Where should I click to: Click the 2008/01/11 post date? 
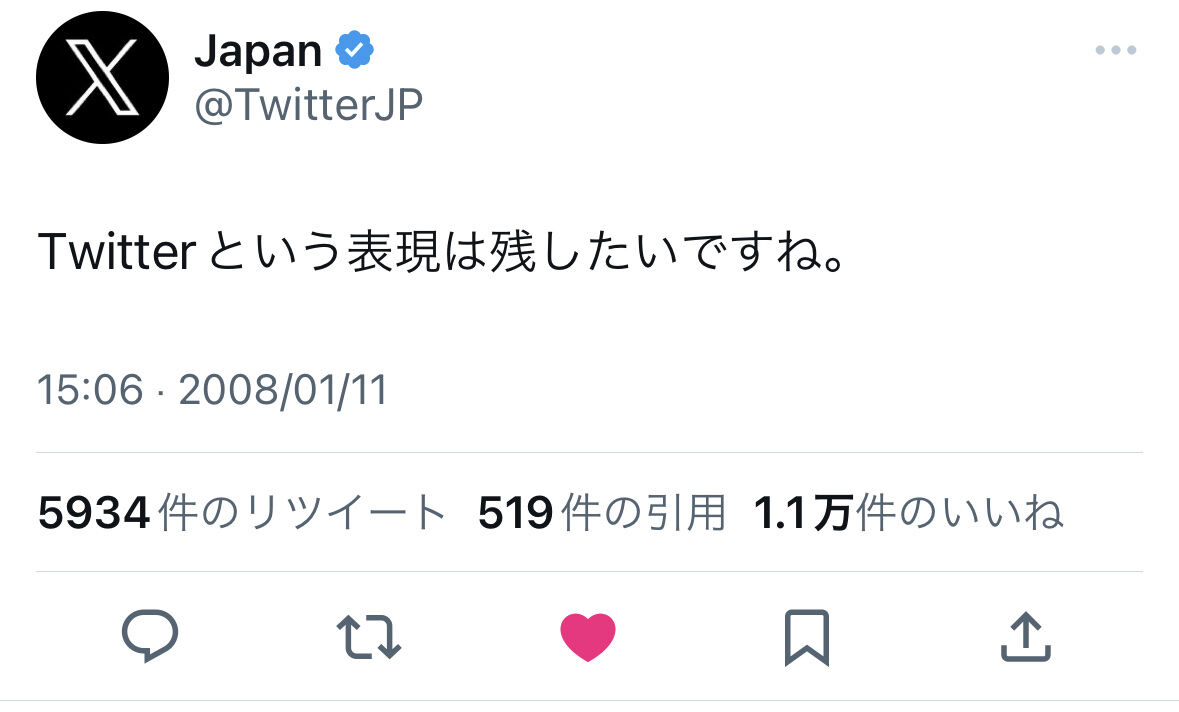point(283,390)
